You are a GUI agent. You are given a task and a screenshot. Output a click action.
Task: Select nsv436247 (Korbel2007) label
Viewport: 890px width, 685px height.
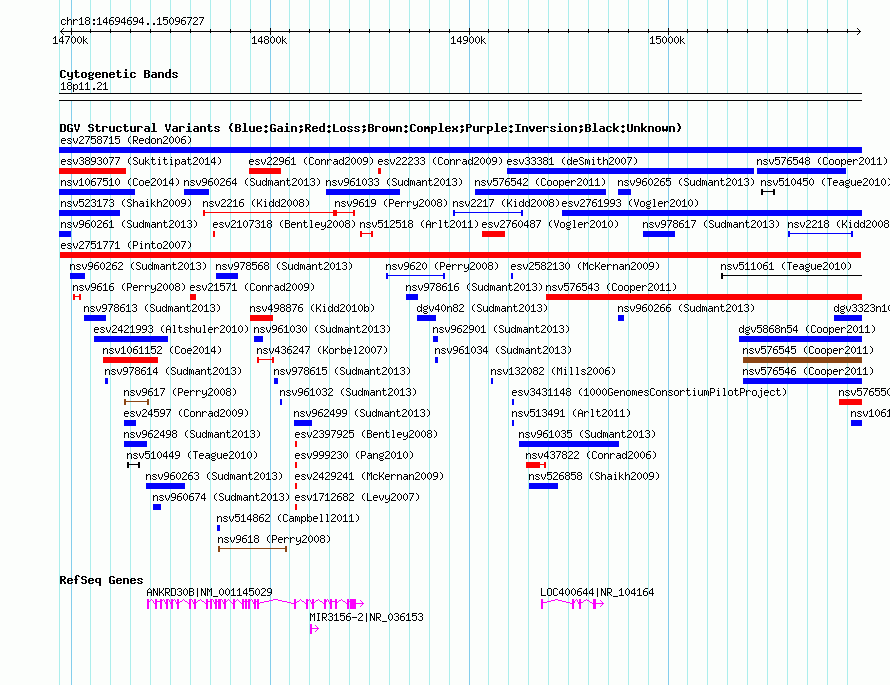(322, 350)
